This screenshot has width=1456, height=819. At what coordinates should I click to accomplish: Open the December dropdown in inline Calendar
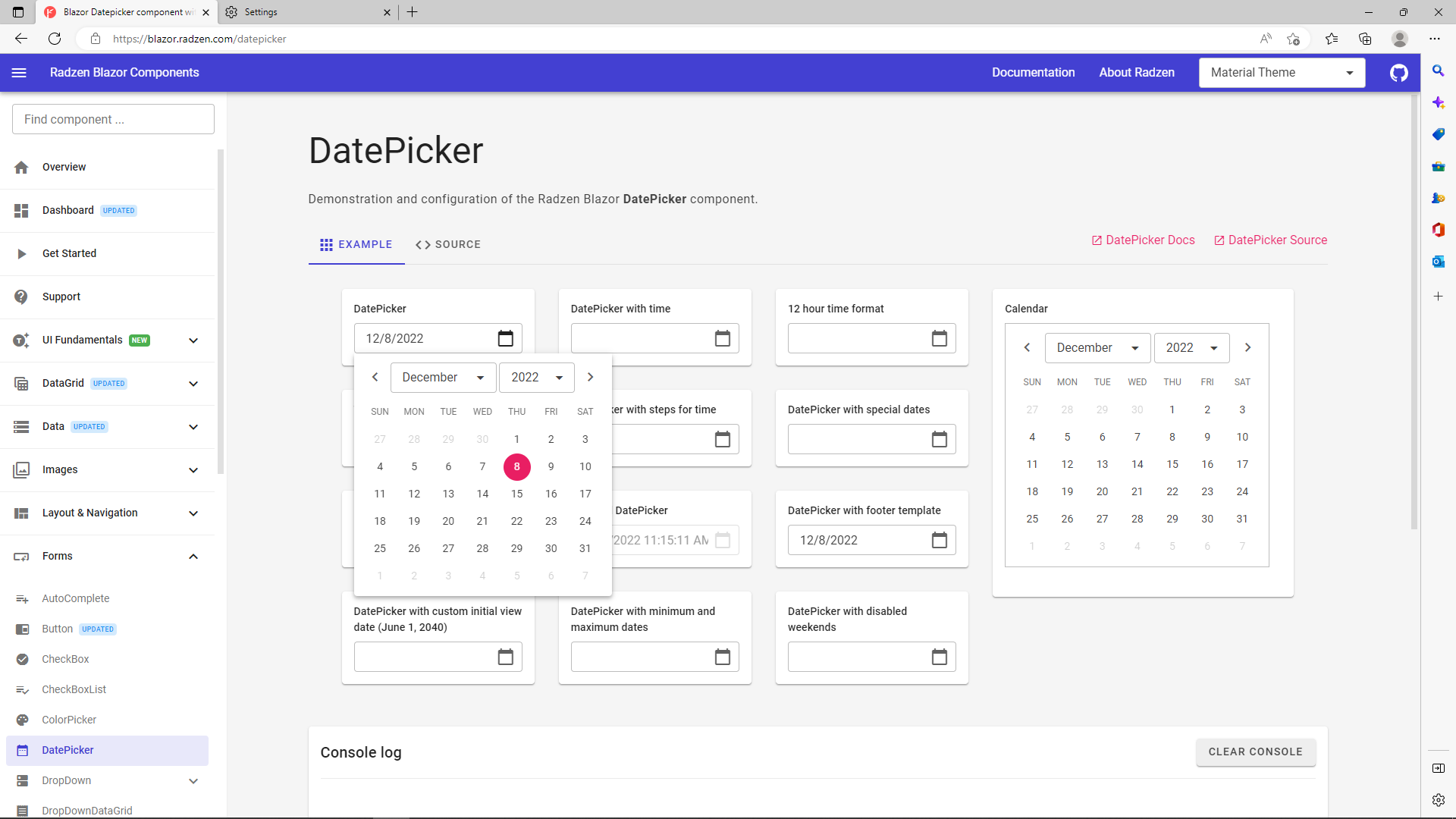pyautogui.click(x=1098, y=348)
